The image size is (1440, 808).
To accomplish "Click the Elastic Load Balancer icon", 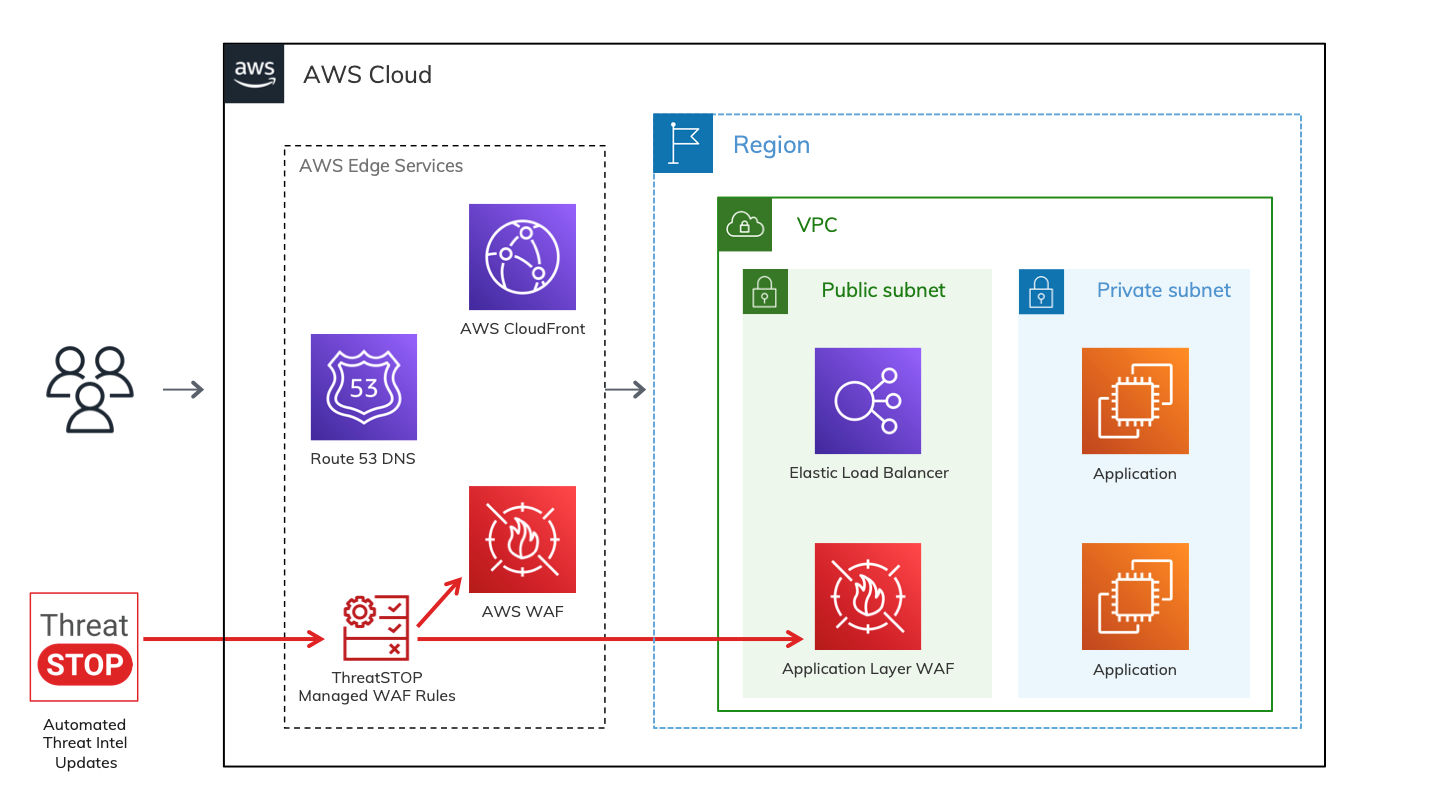I will coord(867,401).
